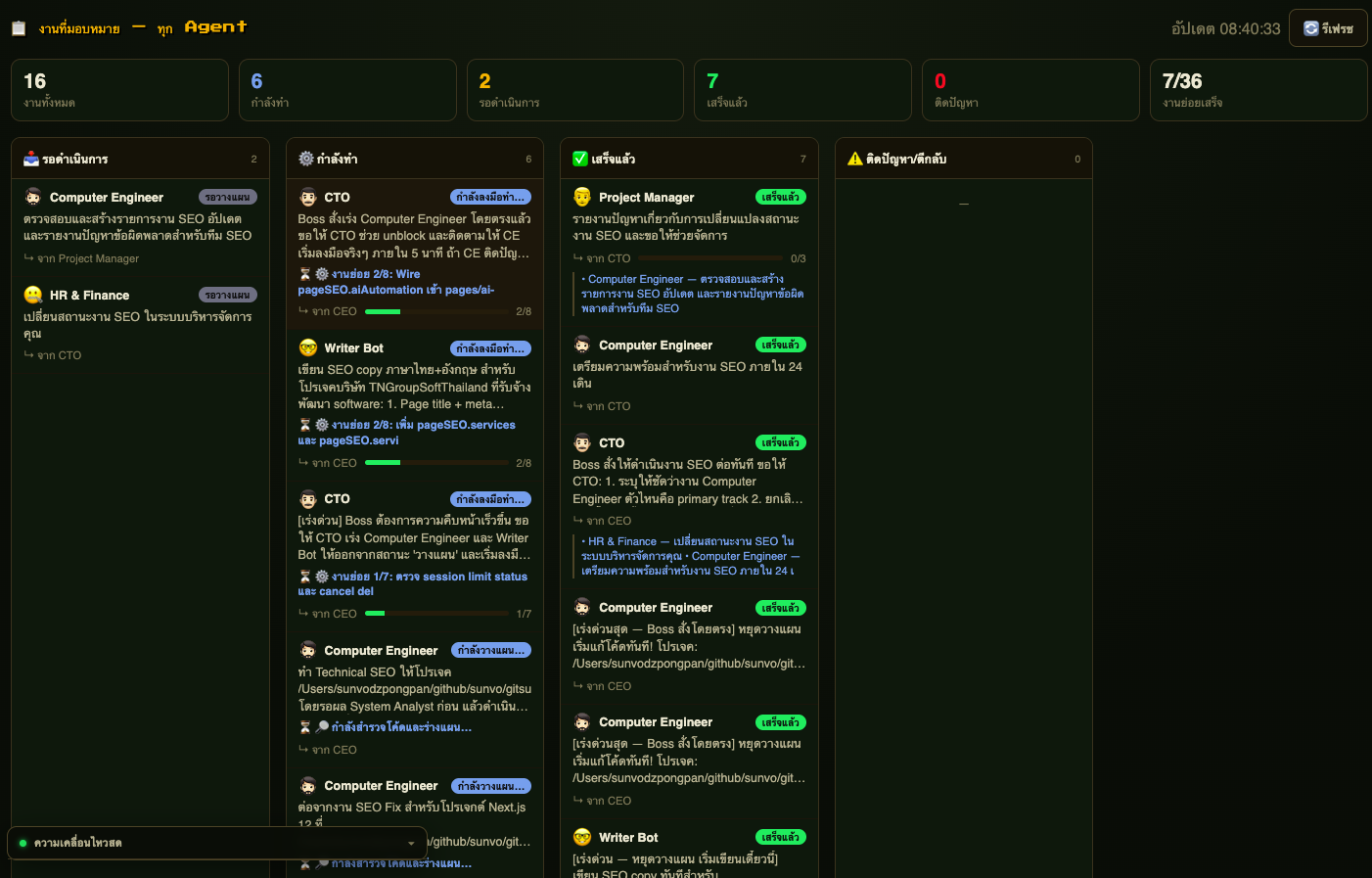Open the 7/36 งานย่อยเสร็จ summary card

(1258, 90)
